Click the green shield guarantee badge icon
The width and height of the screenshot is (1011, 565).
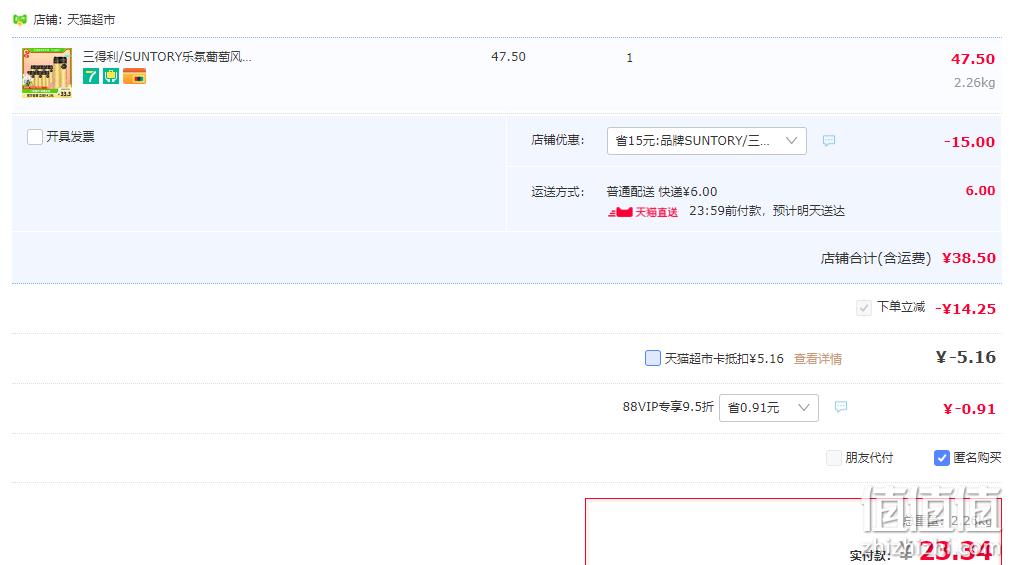[x=111, y=76]
